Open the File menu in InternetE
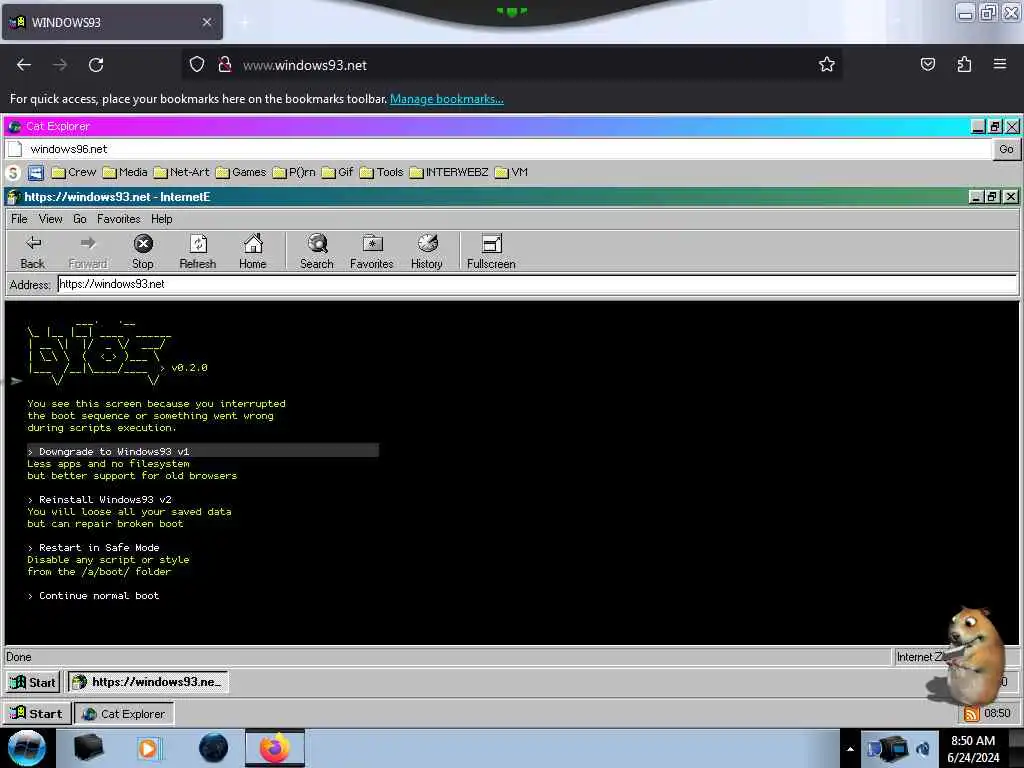The image size is (1024, 768). pos(19,219)
